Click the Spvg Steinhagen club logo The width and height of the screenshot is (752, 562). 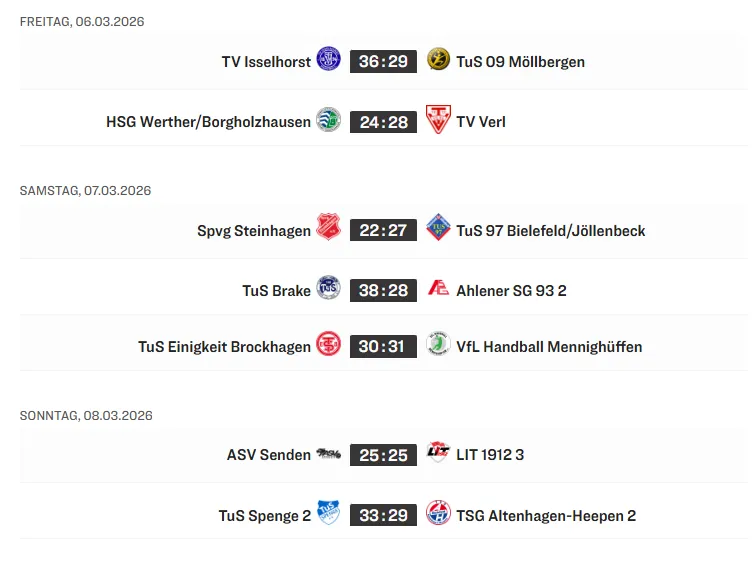tap(328, 229)
